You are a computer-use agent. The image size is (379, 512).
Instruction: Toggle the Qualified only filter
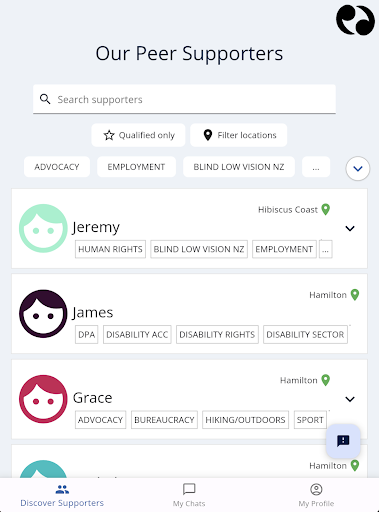(138, 135)
